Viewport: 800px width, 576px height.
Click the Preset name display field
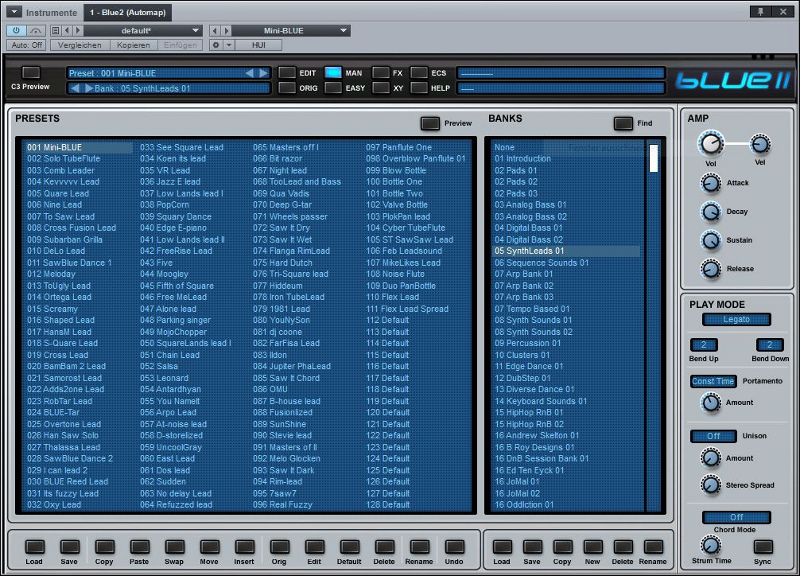pyautogui.click(x=168, y=73)
